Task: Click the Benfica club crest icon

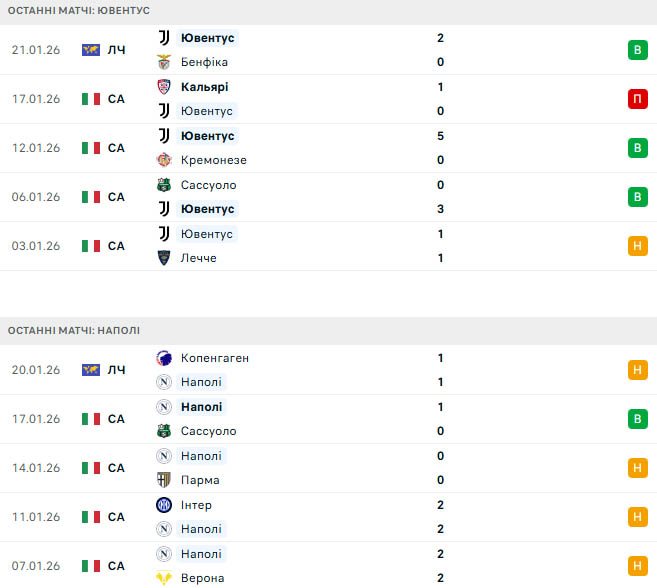Action: point(164,62)
